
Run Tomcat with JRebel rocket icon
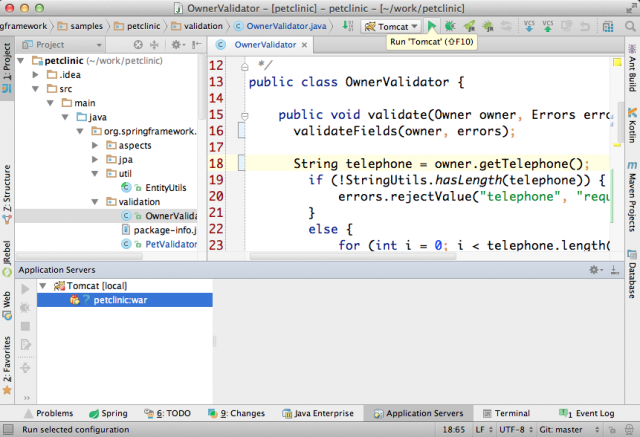click(x=469, y=27)
